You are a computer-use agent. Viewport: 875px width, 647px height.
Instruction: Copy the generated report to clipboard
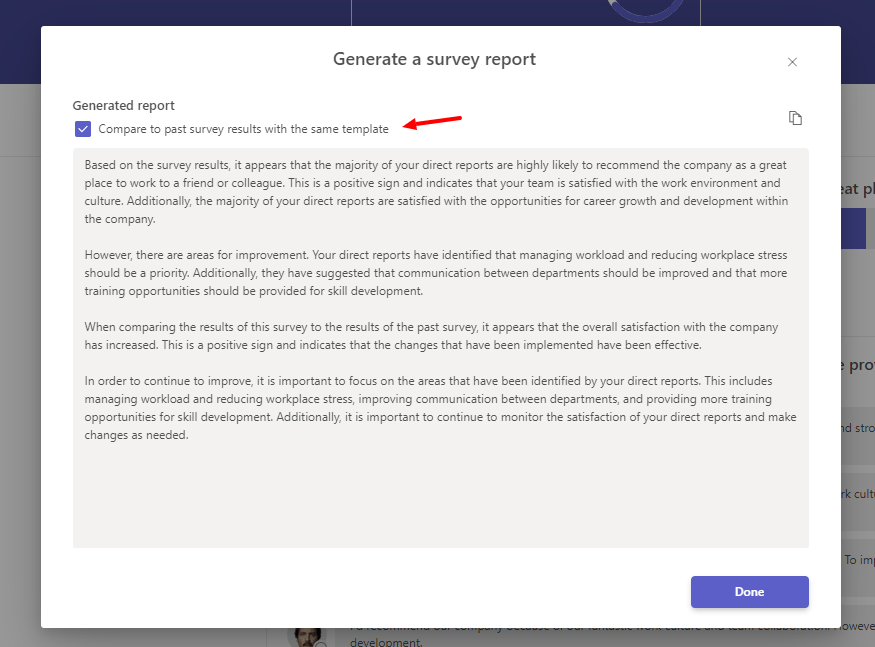coord(795,118)
